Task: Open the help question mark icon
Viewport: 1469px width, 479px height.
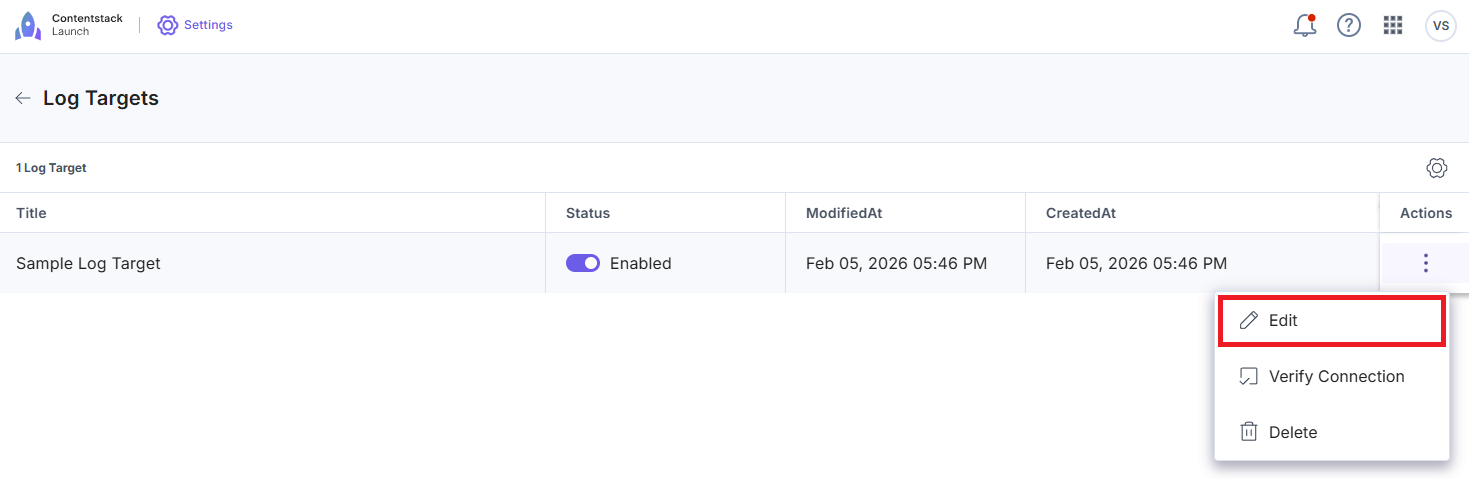Action: (x=1349, y=26)
